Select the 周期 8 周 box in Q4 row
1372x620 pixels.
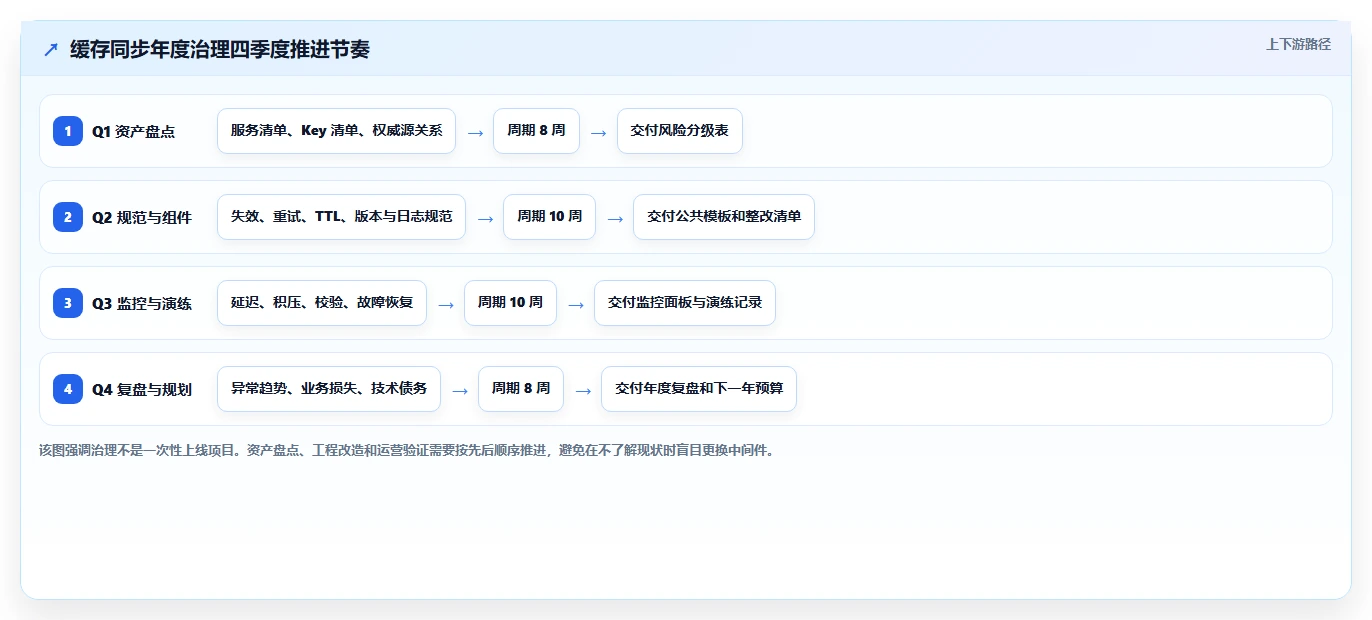coord(521,389)
